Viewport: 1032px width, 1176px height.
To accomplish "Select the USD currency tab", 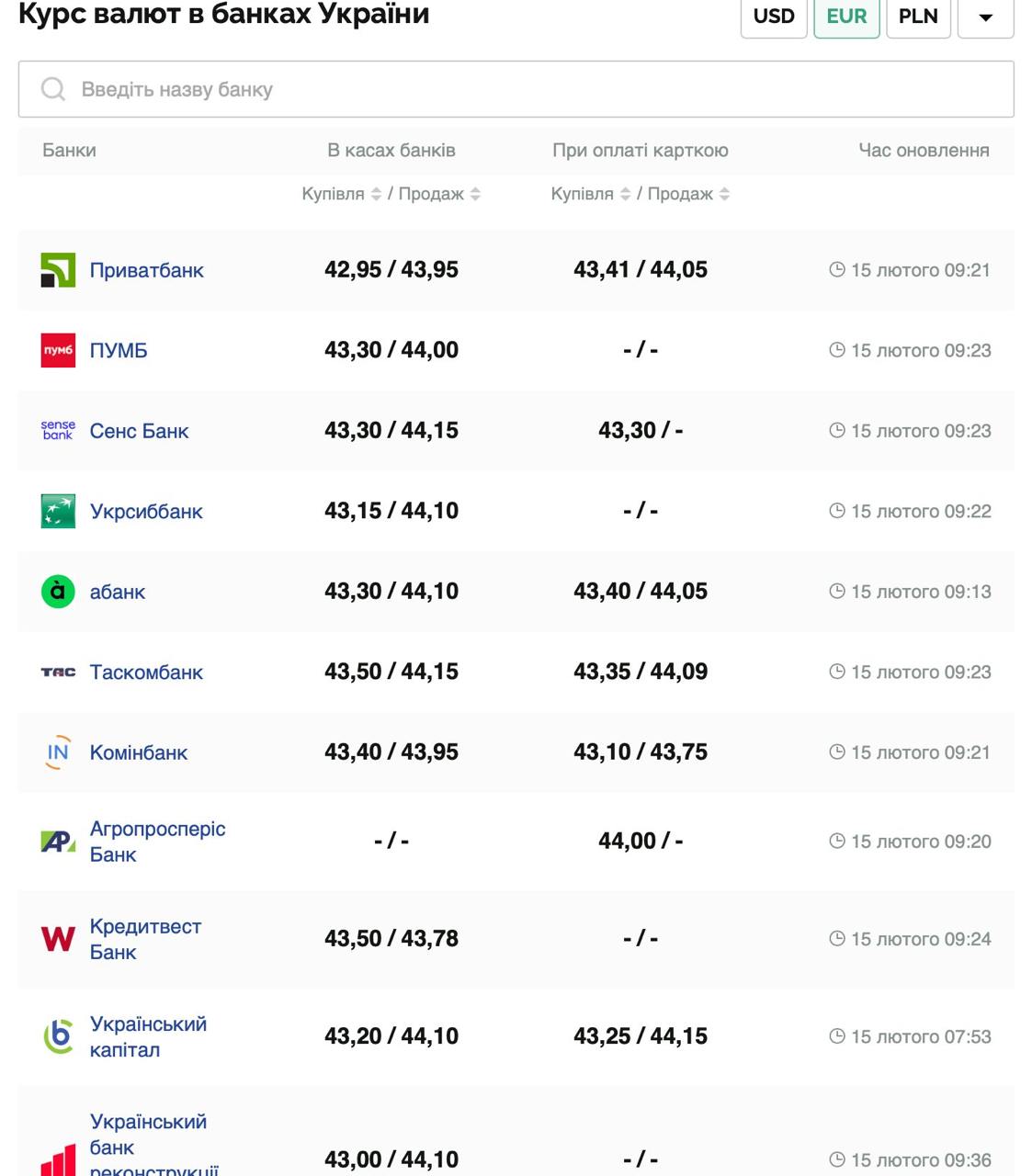I will pyautogui.click(x=774, y=17).
